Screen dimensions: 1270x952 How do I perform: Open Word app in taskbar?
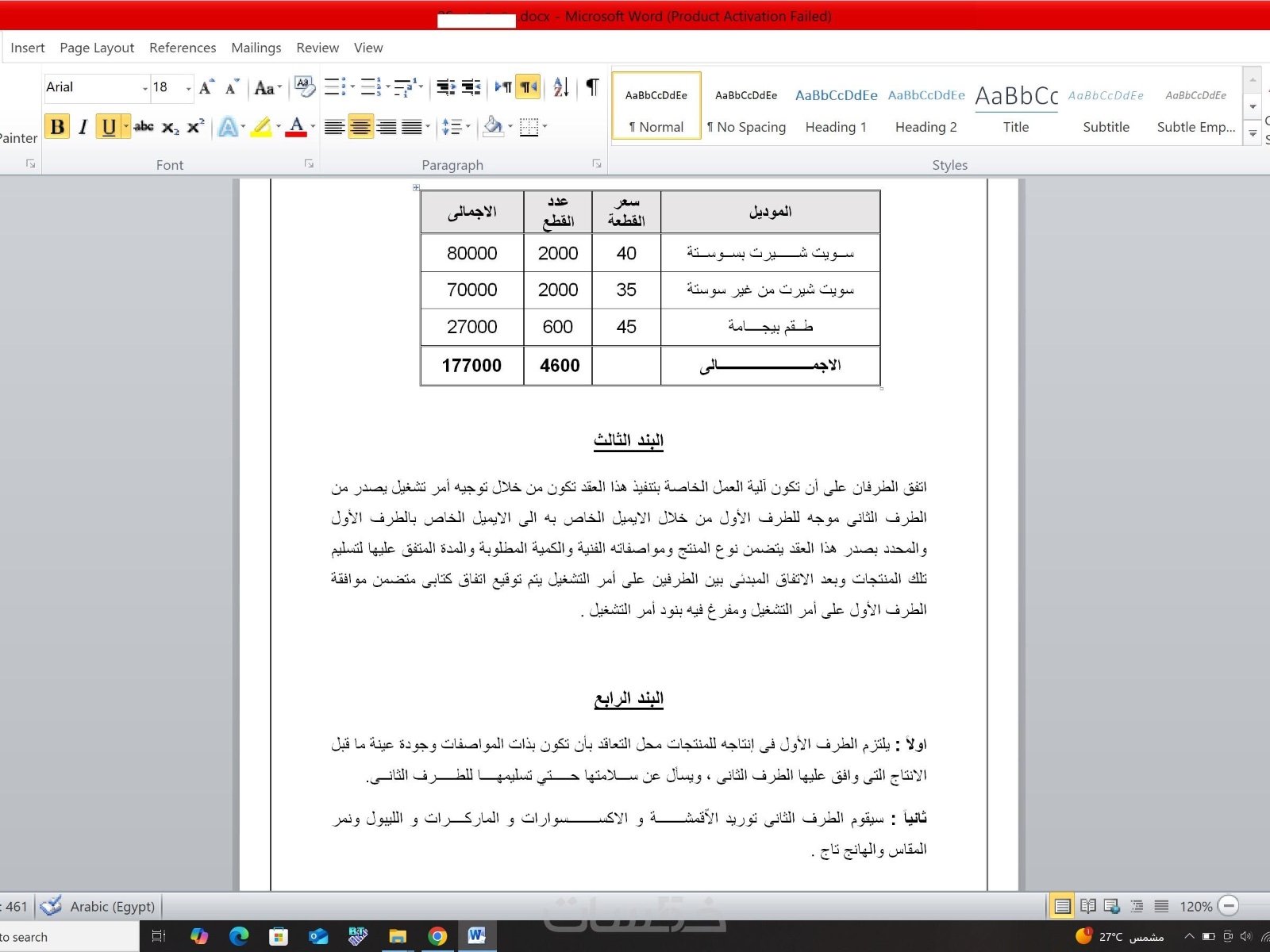point(476,936)
